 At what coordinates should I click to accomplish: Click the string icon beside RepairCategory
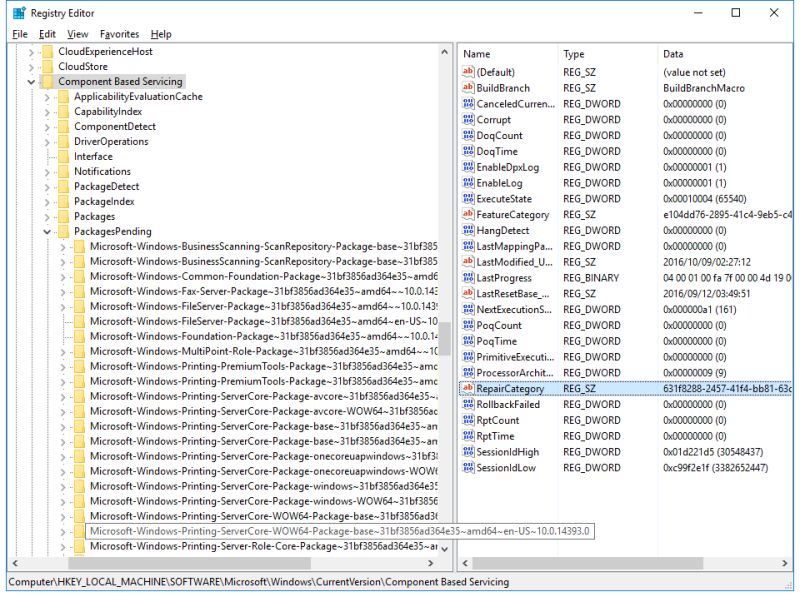466,388
